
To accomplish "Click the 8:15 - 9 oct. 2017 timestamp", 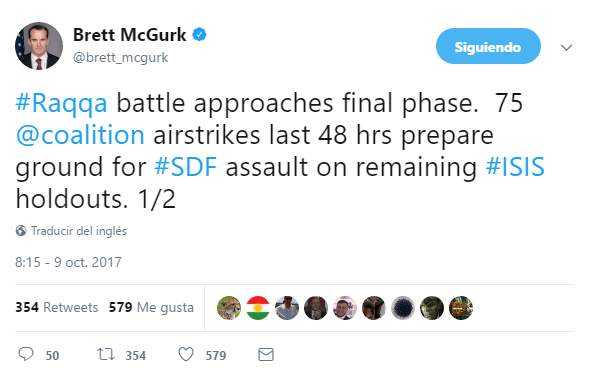I will [x=68, y=262].
